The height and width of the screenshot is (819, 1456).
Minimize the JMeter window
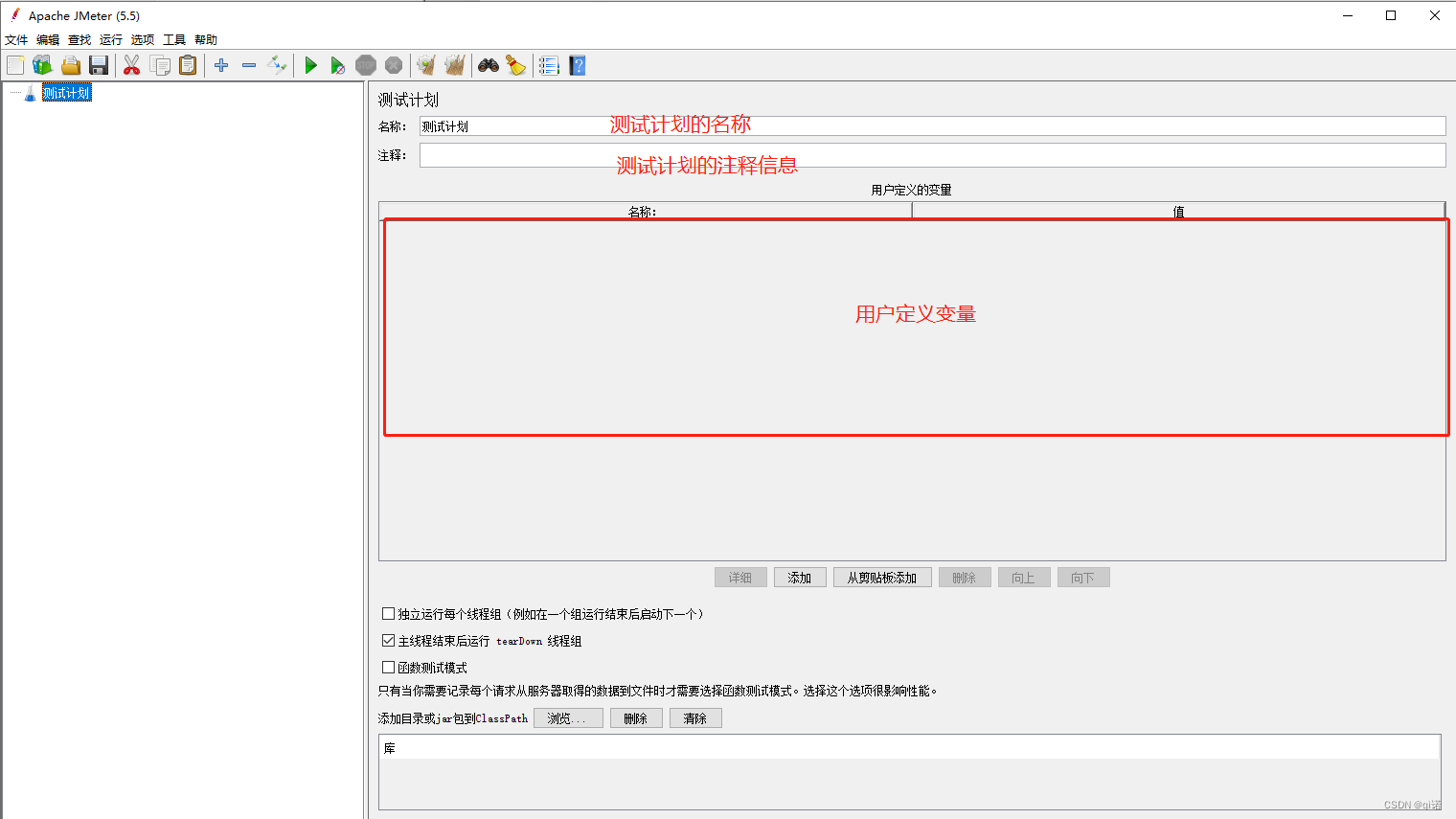pyautogui.click(x=1348, y=15)
